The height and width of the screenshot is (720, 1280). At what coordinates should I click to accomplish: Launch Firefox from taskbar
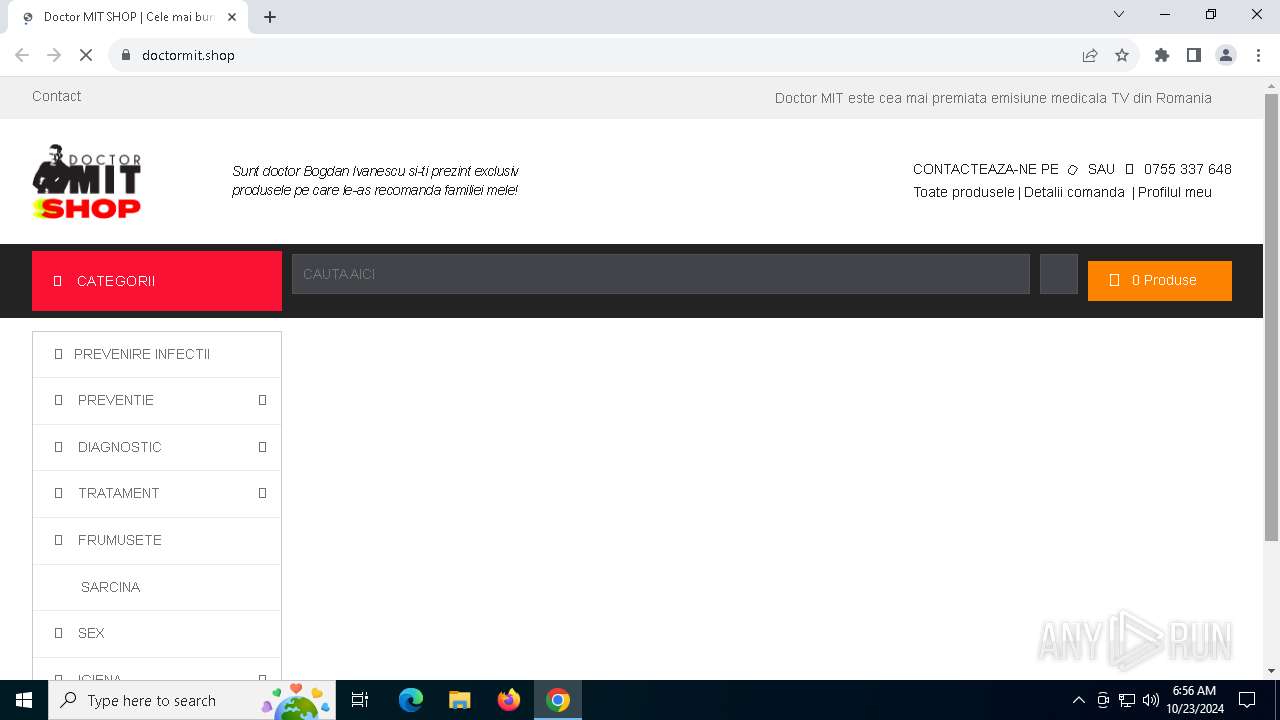[509, 700]
